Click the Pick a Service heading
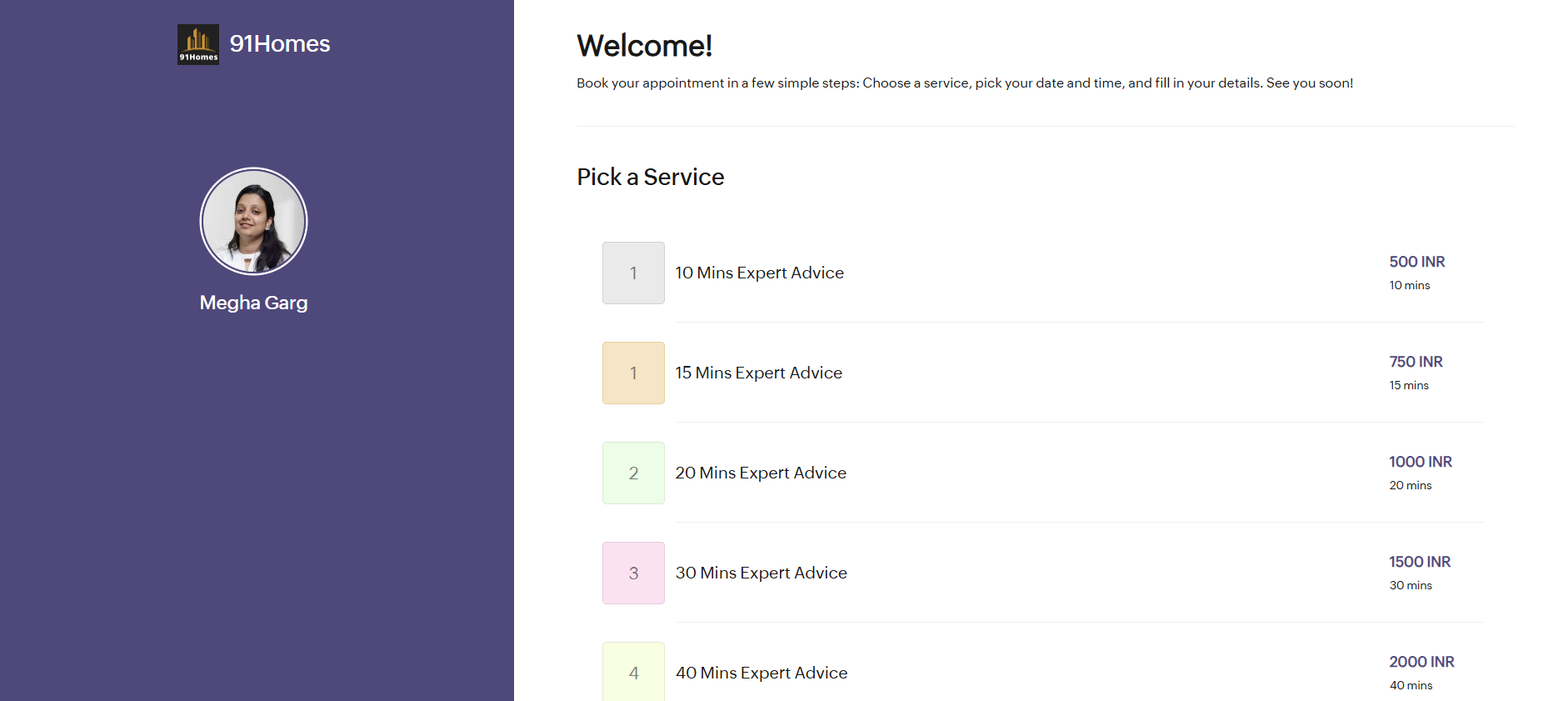 (x=651, y=177)
